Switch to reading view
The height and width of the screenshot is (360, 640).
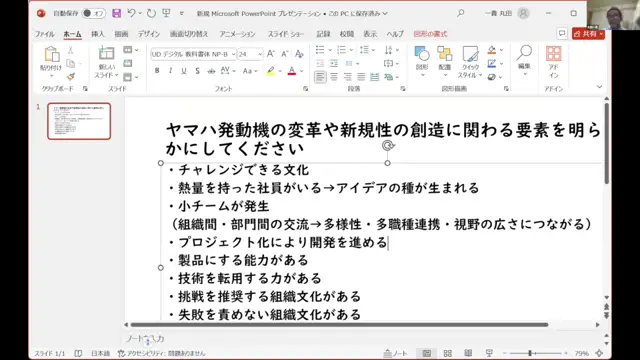point(468,353)
